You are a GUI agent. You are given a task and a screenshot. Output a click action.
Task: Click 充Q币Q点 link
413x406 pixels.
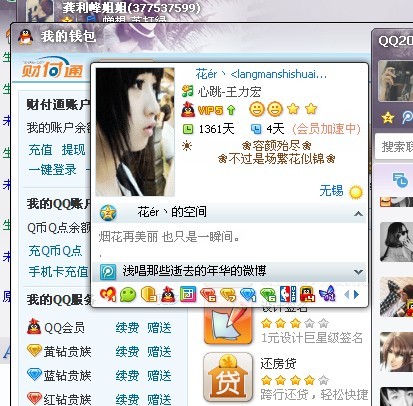[x=55, y=251]
